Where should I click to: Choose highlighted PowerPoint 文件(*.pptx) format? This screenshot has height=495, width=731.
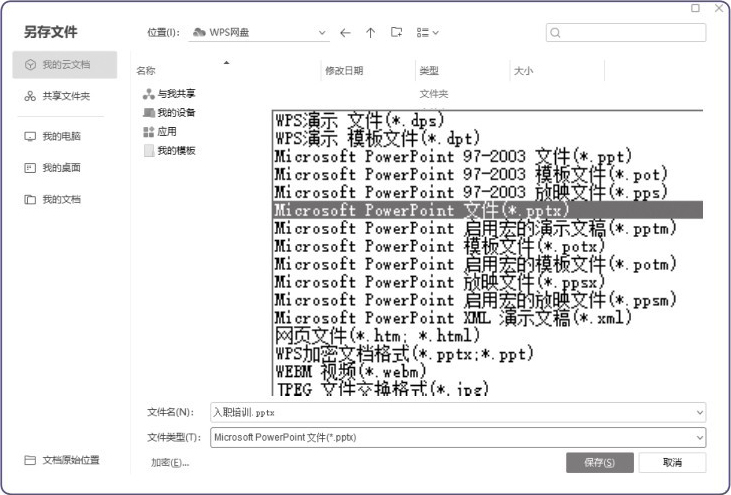(488, 210)
